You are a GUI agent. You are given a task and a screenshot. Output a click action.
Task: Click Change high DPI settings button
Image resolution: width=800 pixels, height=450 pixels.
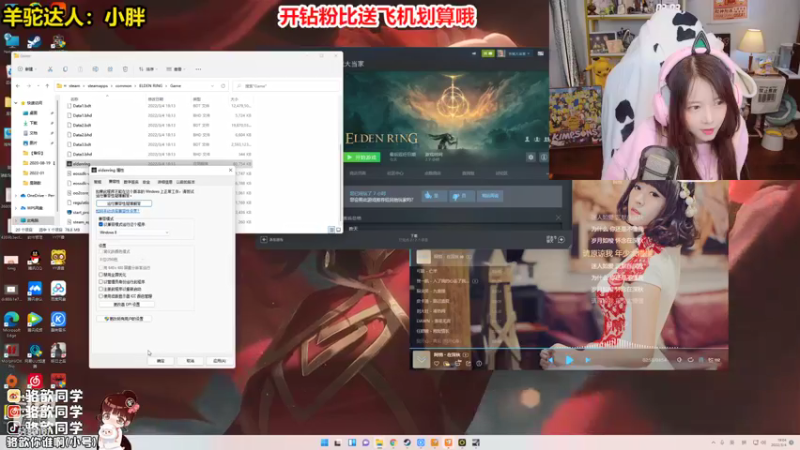[127, 305]
